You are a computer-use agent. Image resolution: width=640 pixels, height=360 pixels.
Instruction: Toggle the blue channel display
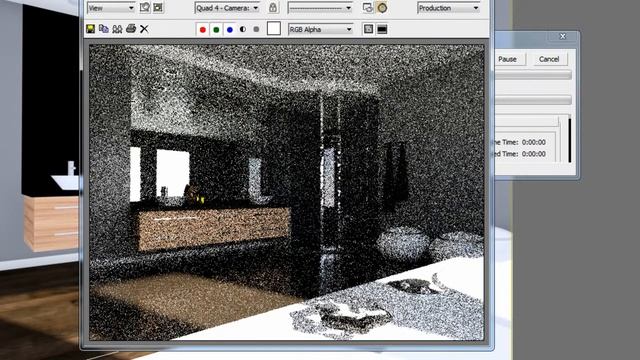click(230, 29)
